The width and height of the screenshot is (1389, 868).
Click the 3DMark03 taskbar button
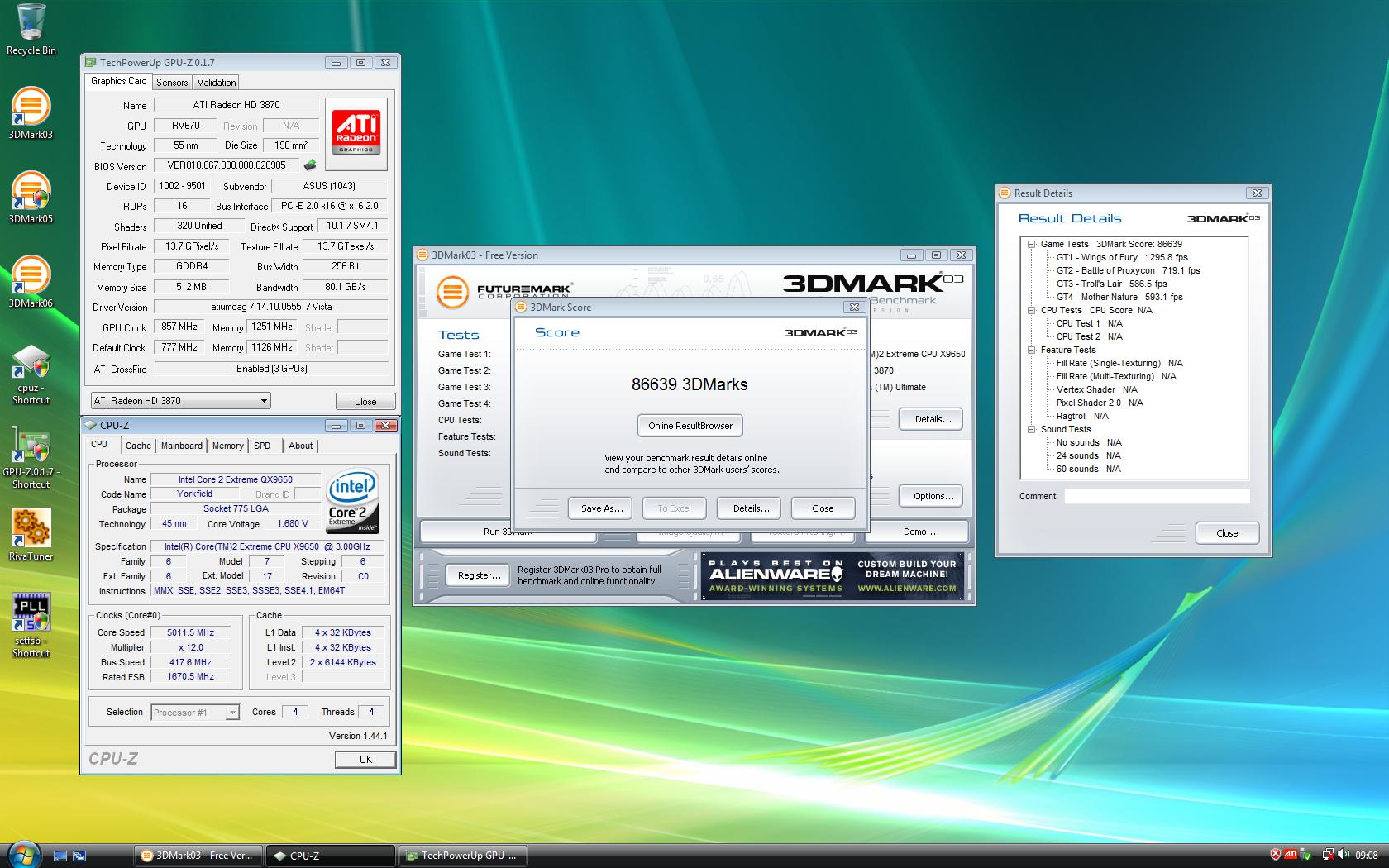[198, 856]
